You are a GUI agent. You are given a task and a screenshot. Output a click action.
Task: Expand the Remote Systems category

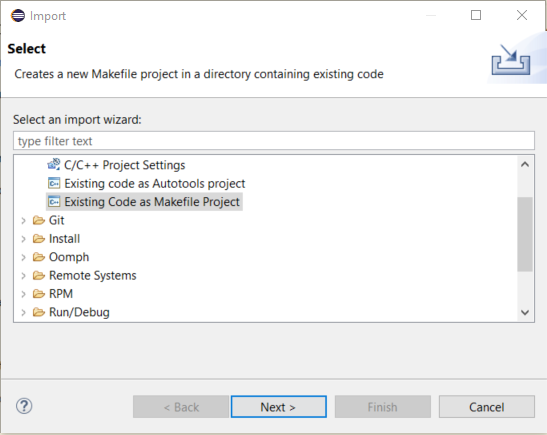pos(23,276)
